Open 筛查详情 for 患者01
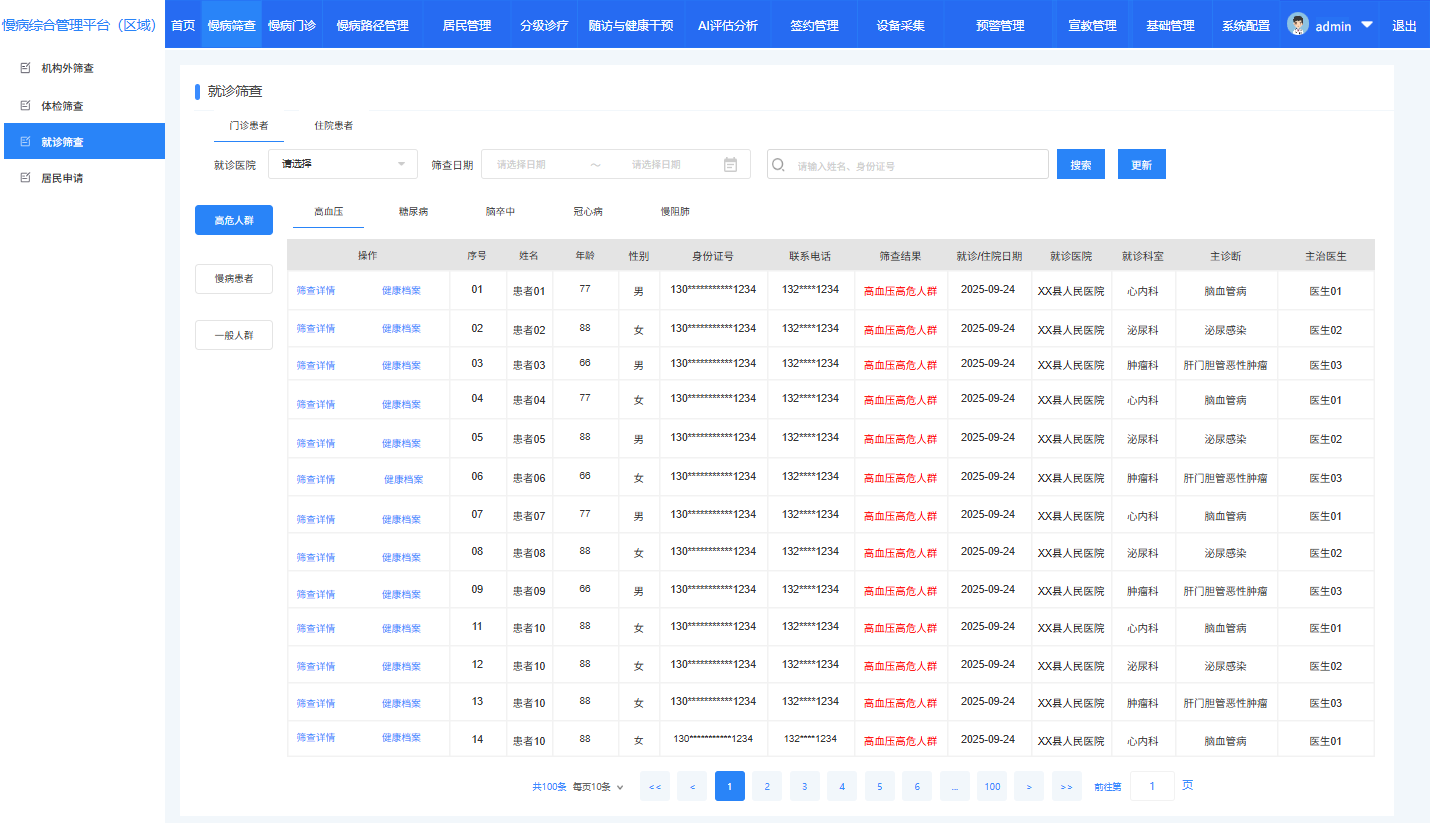Screen dimensions: 1431x823 click(x=315, y=291)
